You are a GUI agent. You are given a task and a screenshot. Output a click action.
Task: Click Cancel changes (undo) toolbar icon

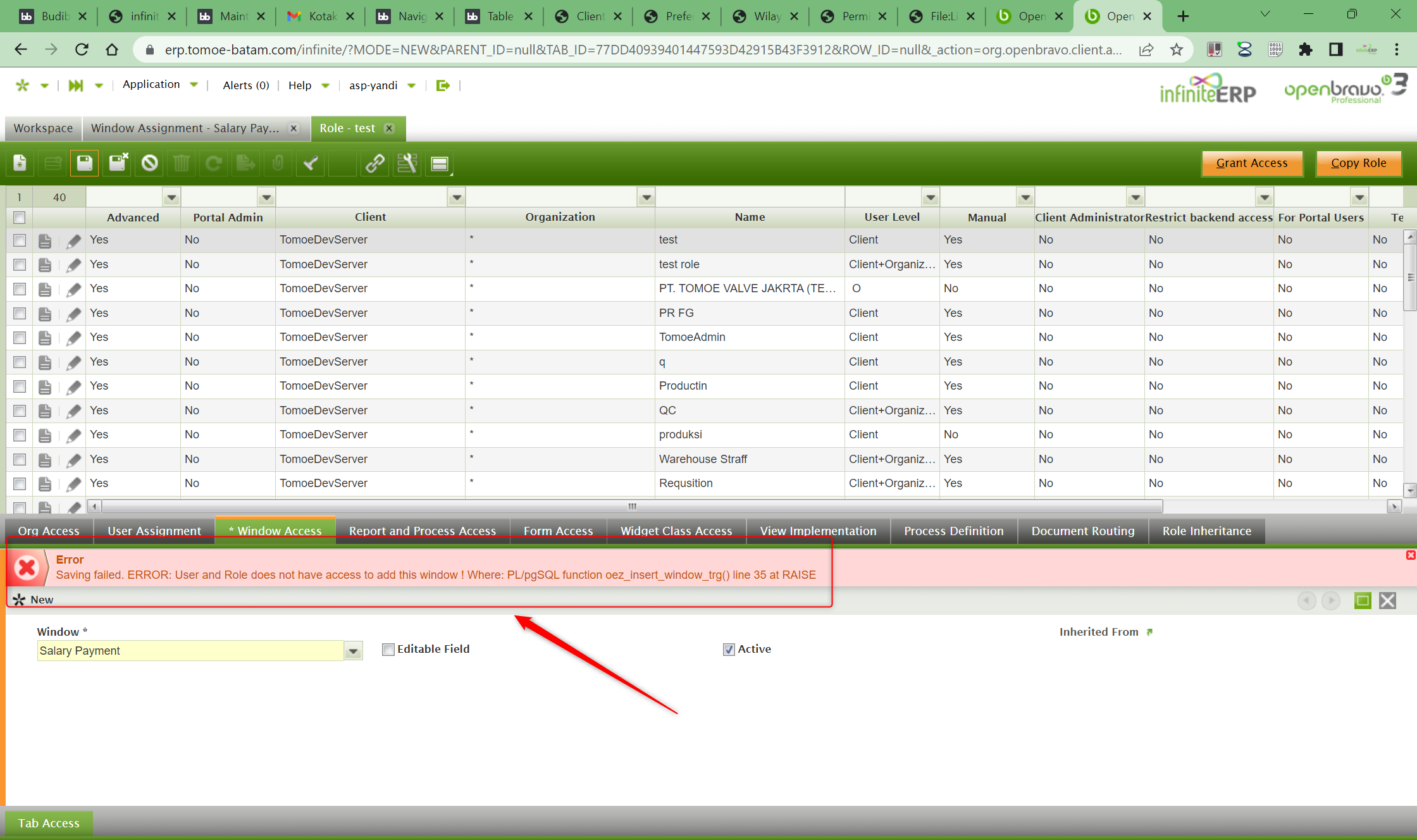150,163
